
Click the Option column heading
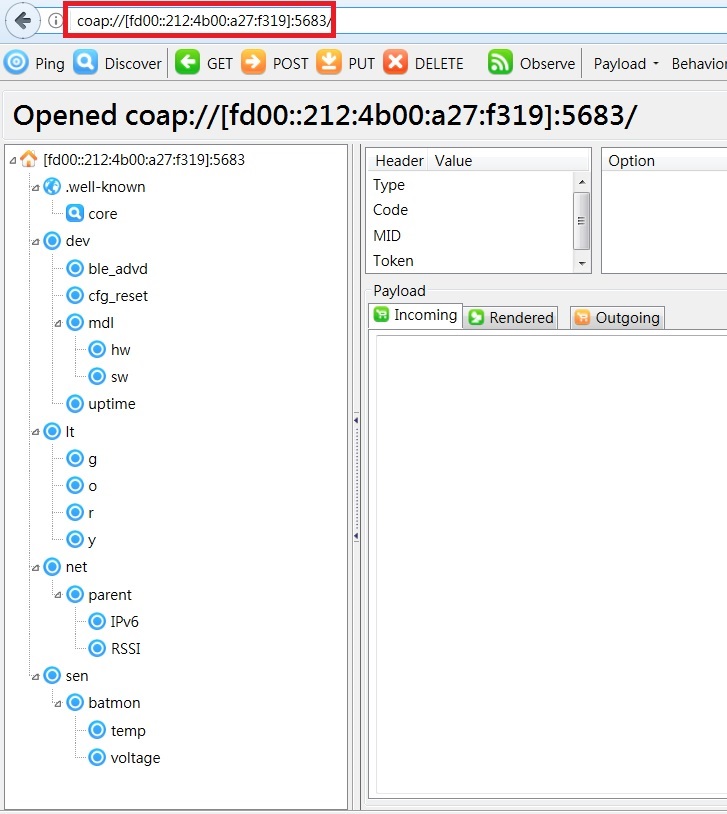click(665, 161)
